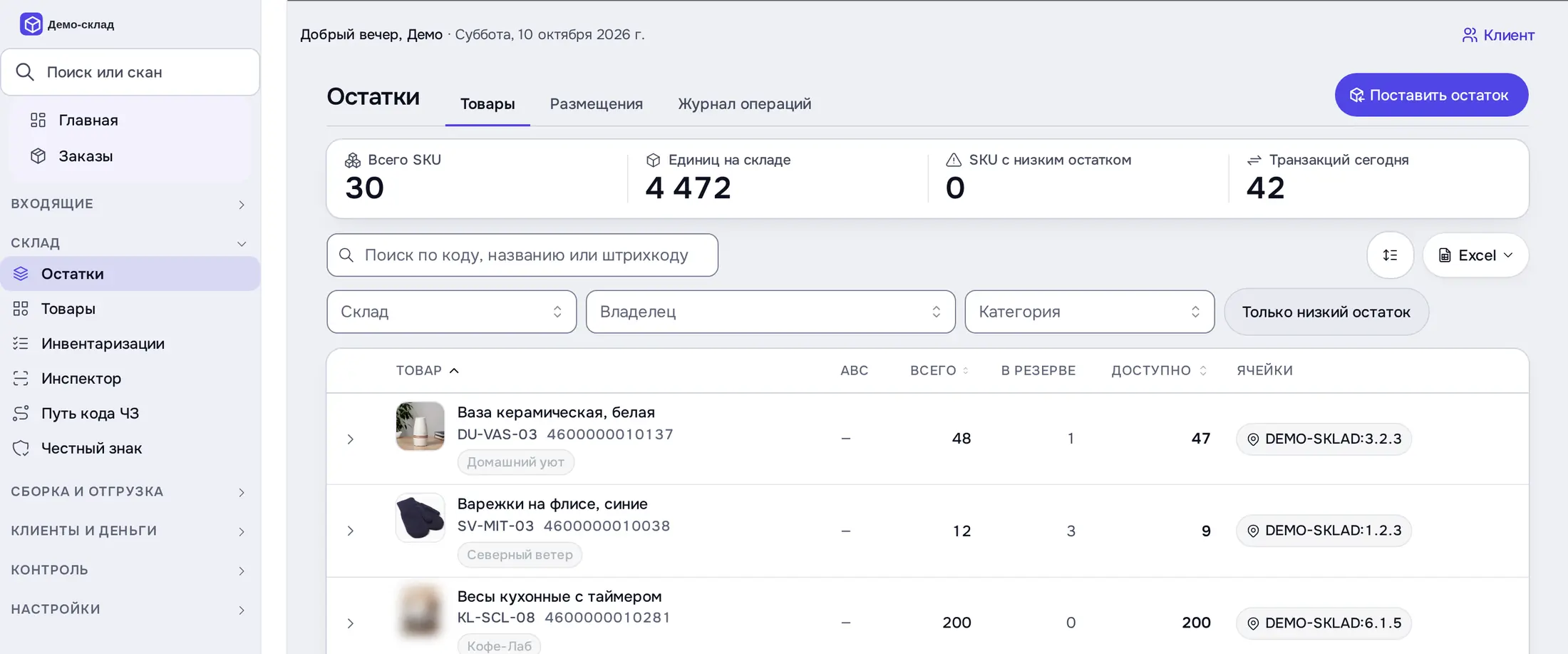Image resolution: width=1568 pixels, height=654 pixels.
Task: Click the Демо-склад logo icon
Action: coord(31,24)
